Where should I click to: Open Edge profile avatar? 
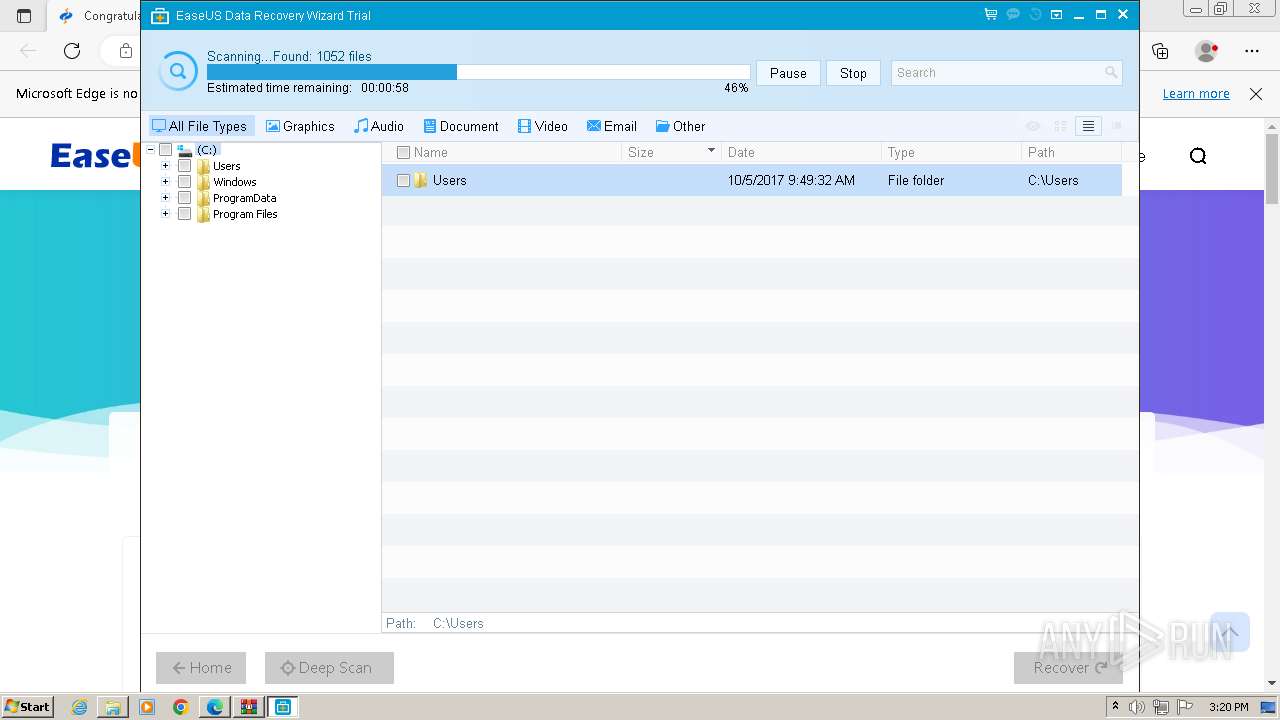tap(1207, 51)
